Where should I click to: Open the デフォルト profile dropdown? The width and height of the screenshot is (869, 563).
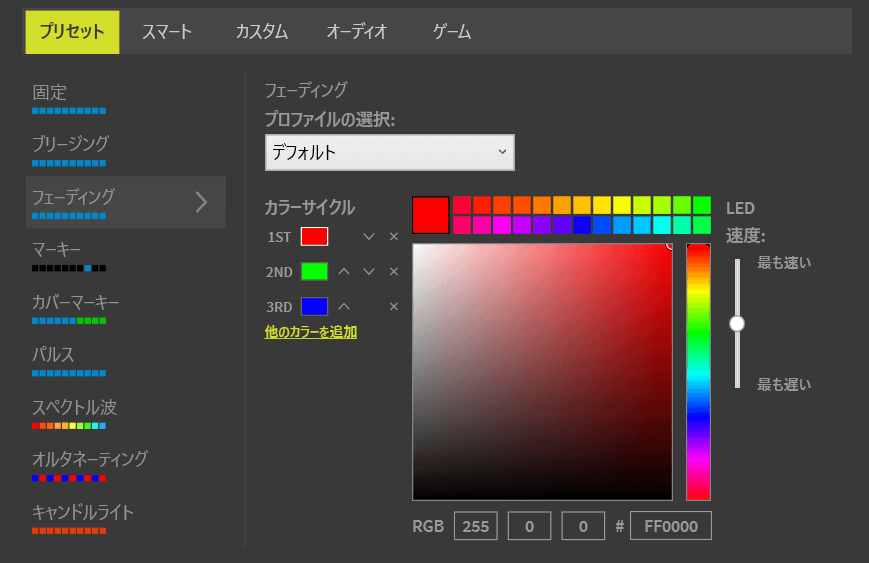click(390, 152)
